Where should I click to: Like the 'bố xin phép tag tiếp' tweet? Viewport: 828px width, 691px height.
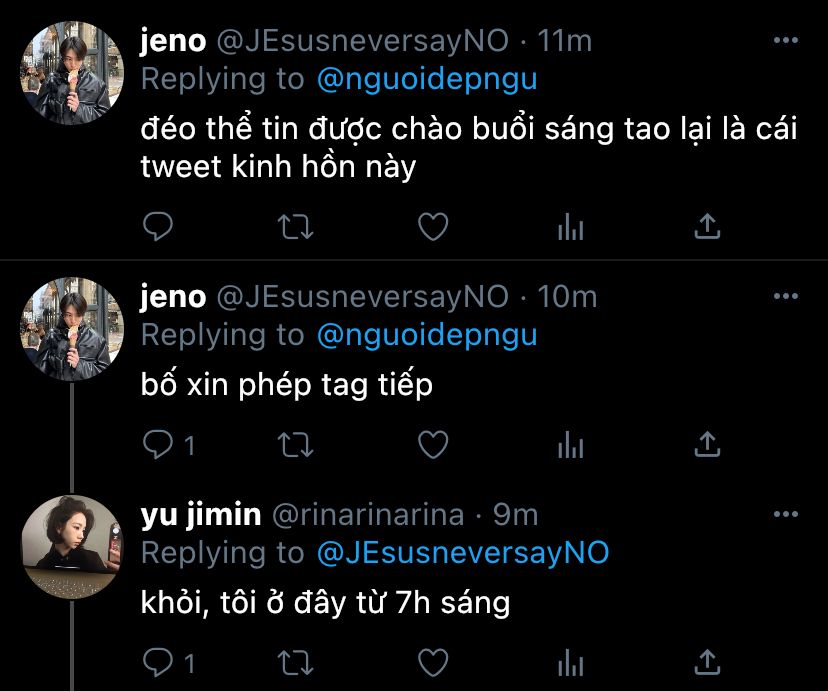pos(432,444)
